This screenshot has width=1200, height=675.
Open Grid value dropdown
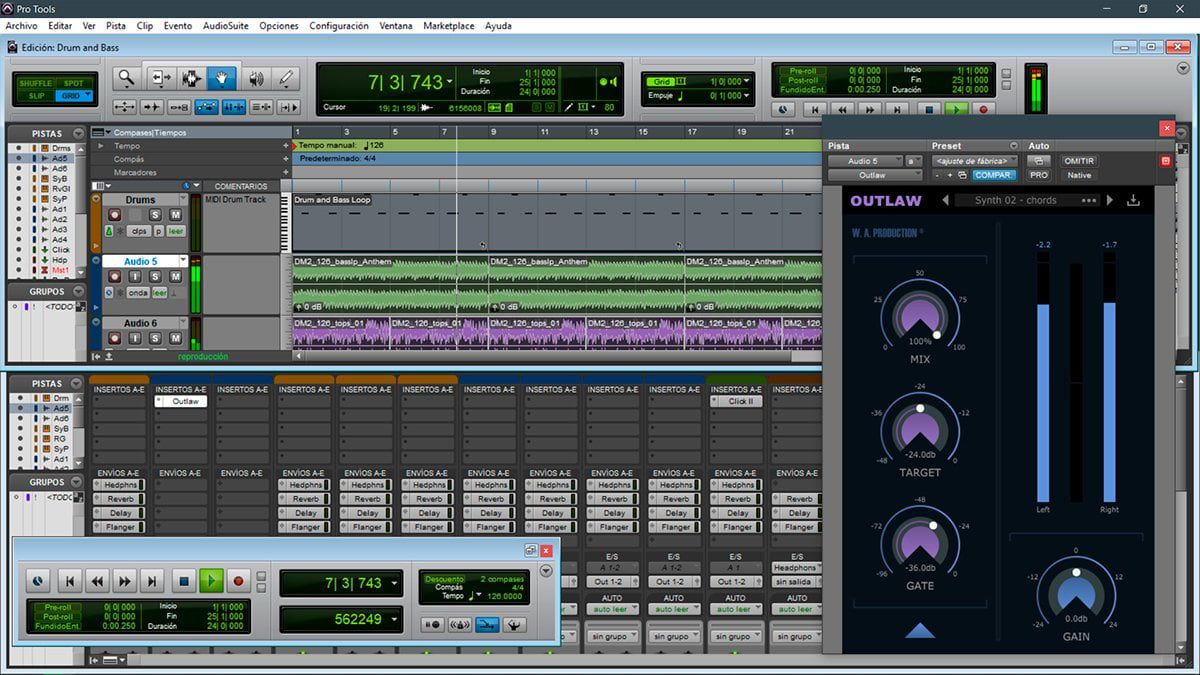(745, 82)
